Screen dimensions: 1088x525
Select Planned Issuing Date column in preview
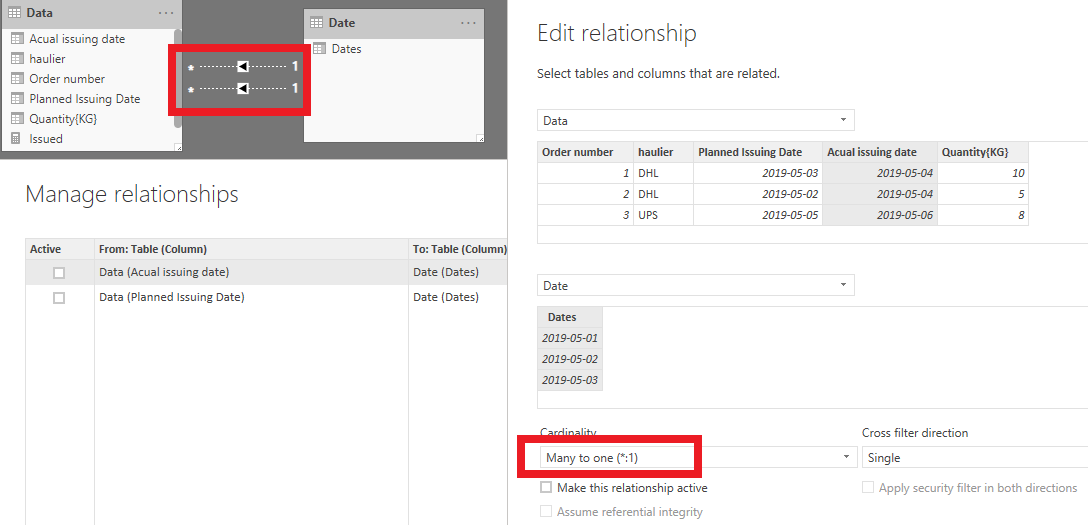[x=758, y=153]
